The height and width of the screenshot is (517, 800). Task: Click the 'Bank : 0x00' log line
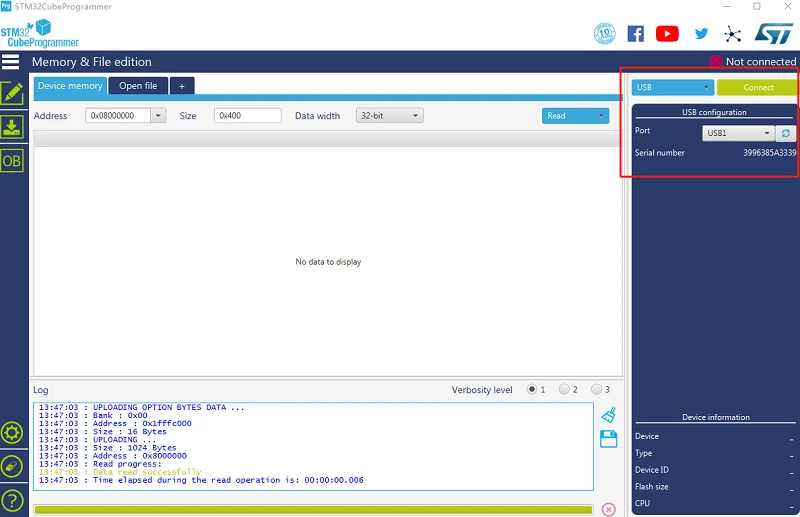[93, 415]
